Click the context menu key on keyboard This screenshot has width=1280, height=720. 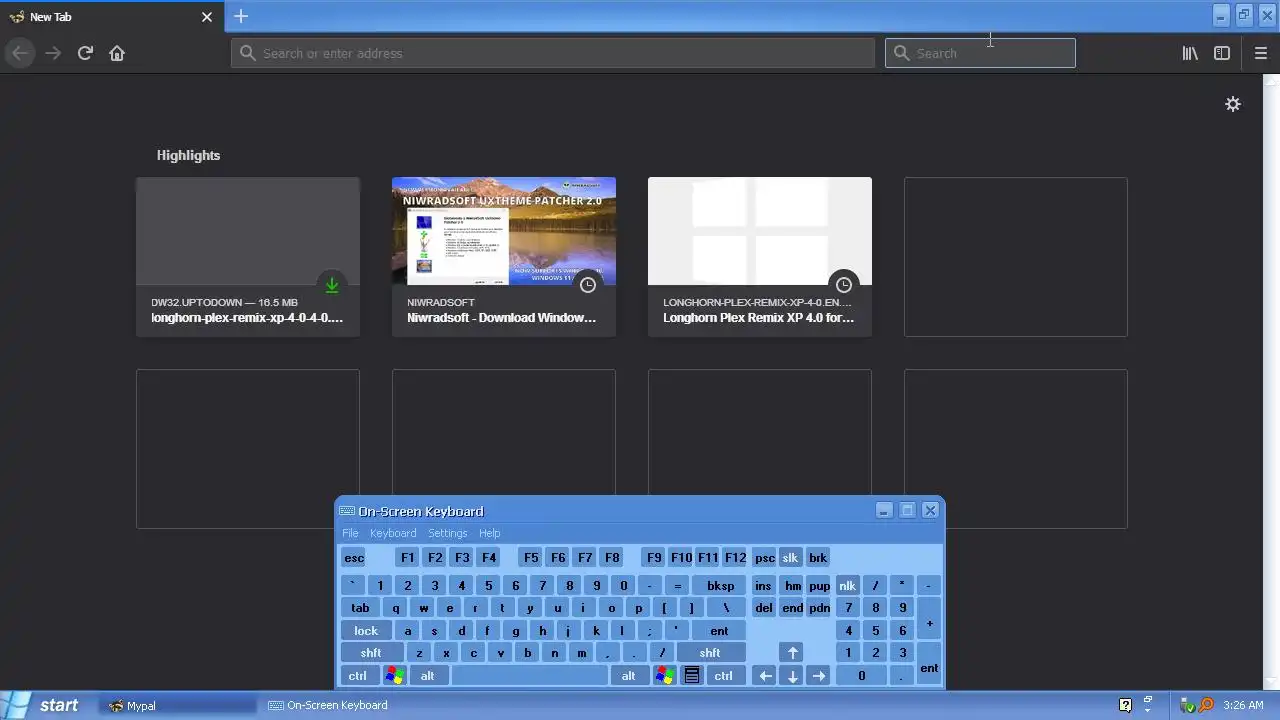click(691, 676)
